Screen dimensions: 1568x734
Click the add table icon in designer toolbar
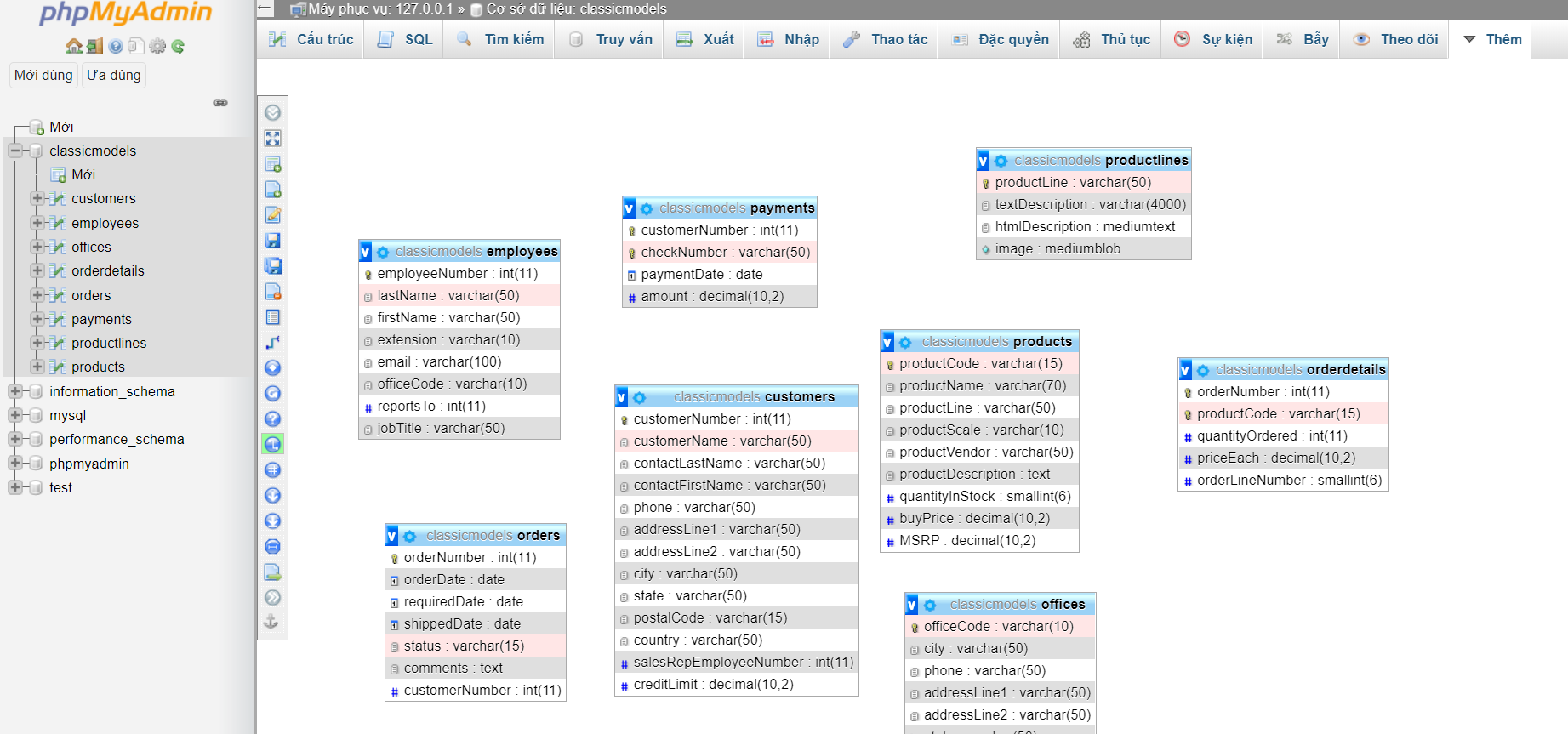[x=272, y=163]
